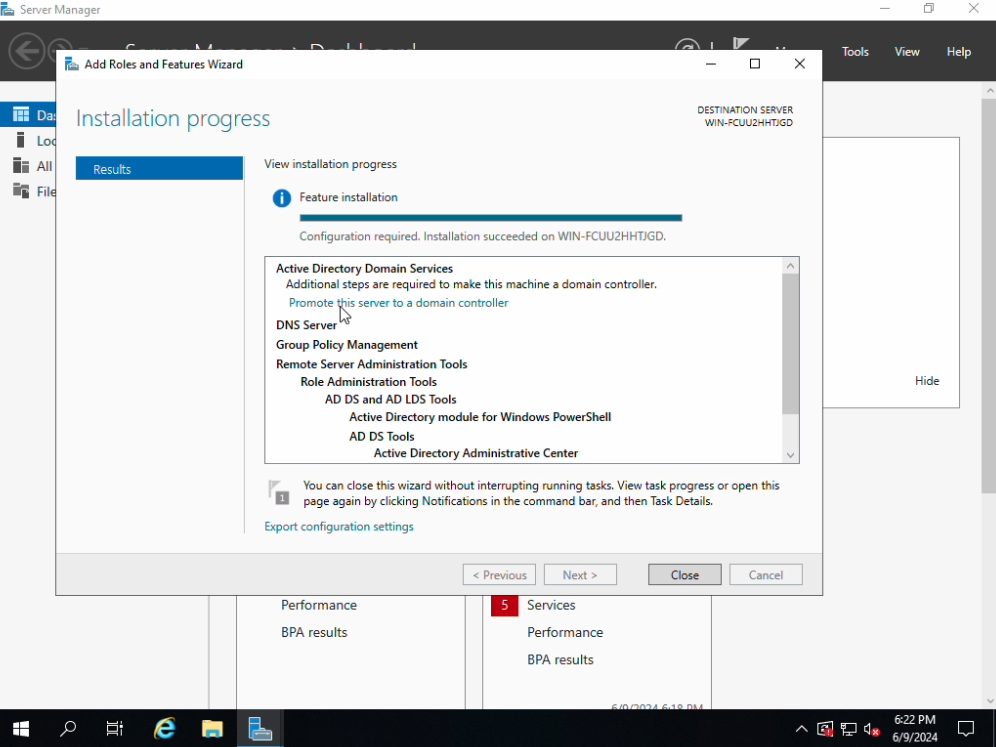Open File and Storage Services sidebar icon
996x747 pixels.
21,191
